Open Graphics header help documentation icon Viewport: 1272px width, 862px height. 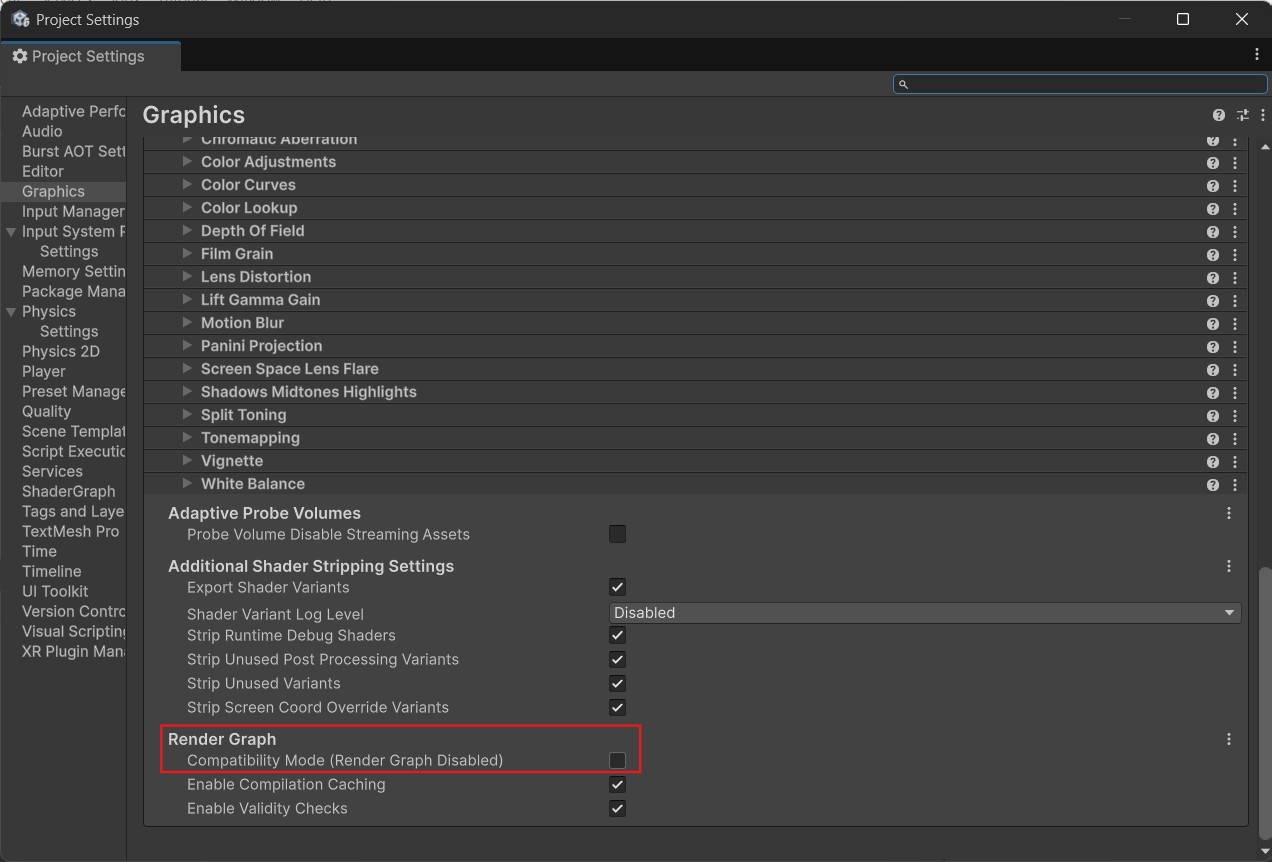coord(1218,115)
